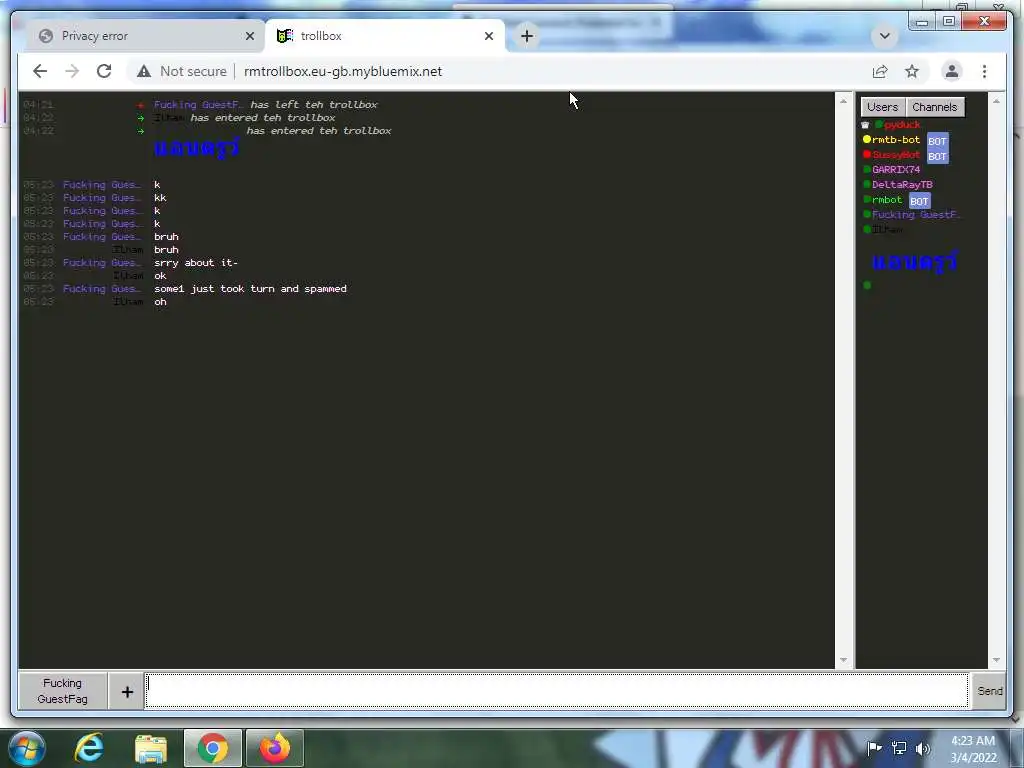Click the chat area scroll down arrow

coord(843,660)
